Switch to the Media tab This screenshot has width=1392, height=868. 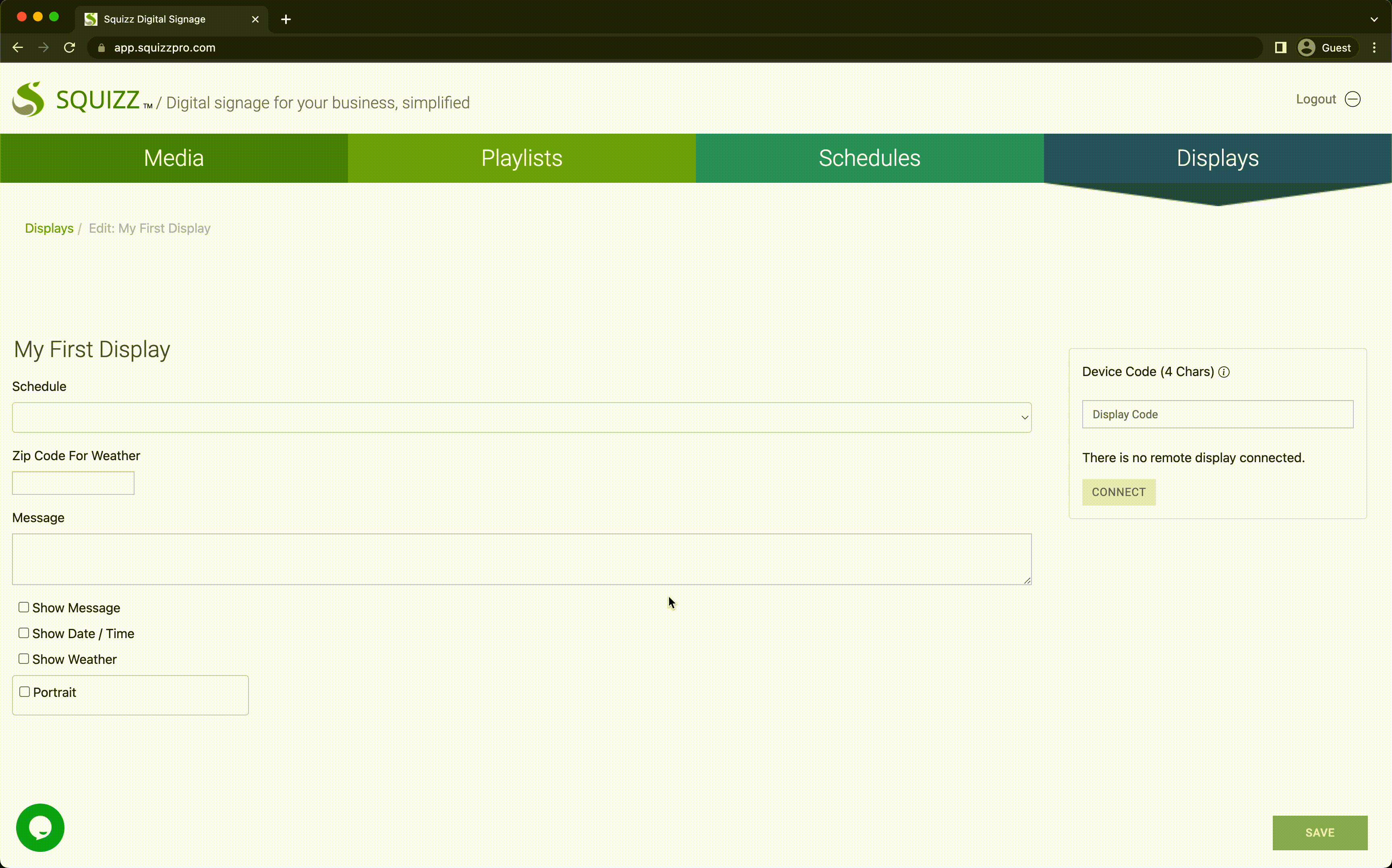(x=174, y=159)
